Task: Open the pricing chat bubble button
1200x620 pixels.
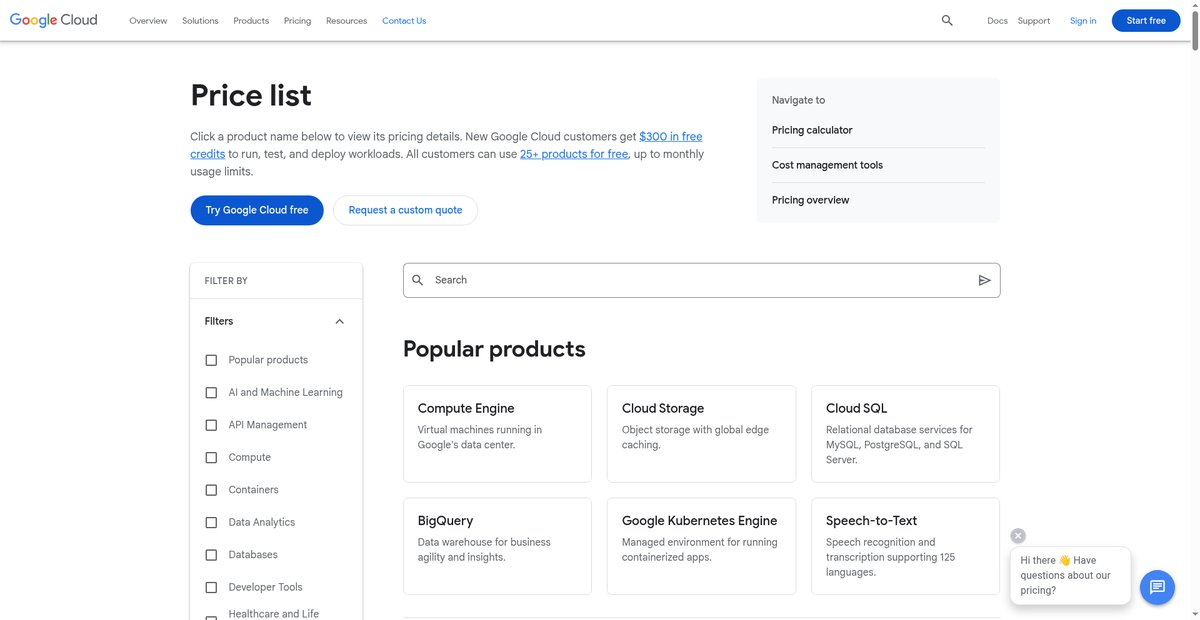Action: (x=1157, y=587)
